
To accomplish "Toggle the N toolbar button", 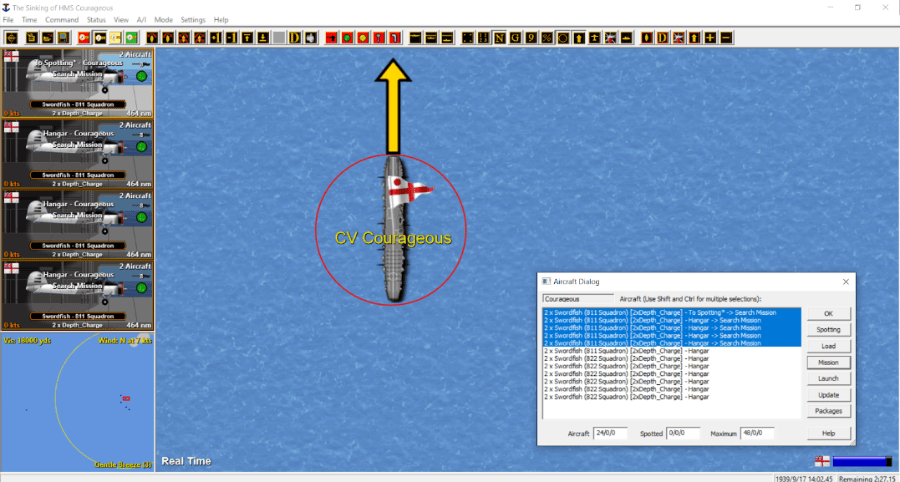I will (499, 38).
